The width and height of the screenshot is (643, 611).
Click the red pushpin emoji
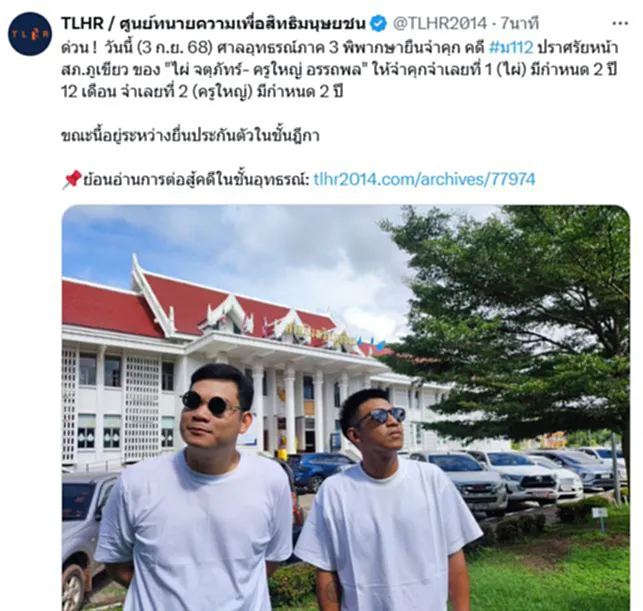tap(71, 180)
